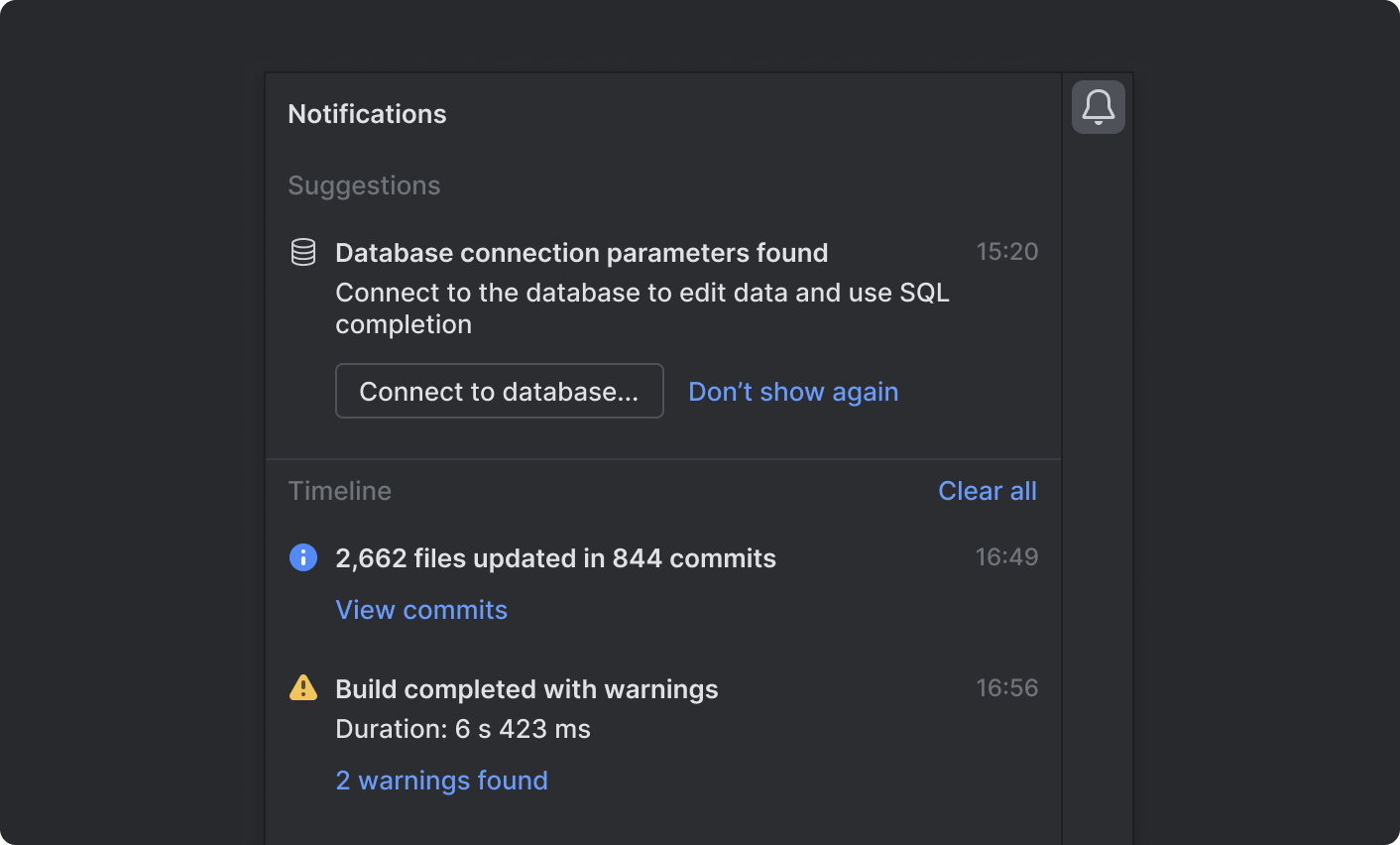Open View commits link
Image resolution: width=1400 pixels, height=845 pixels.
pos(421,609)
